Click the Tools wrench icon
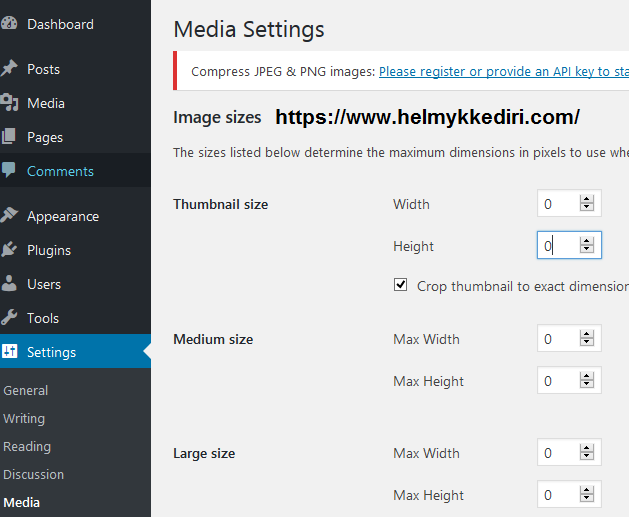629x517 pixels. pyautogui.click(x=10, y=318)
